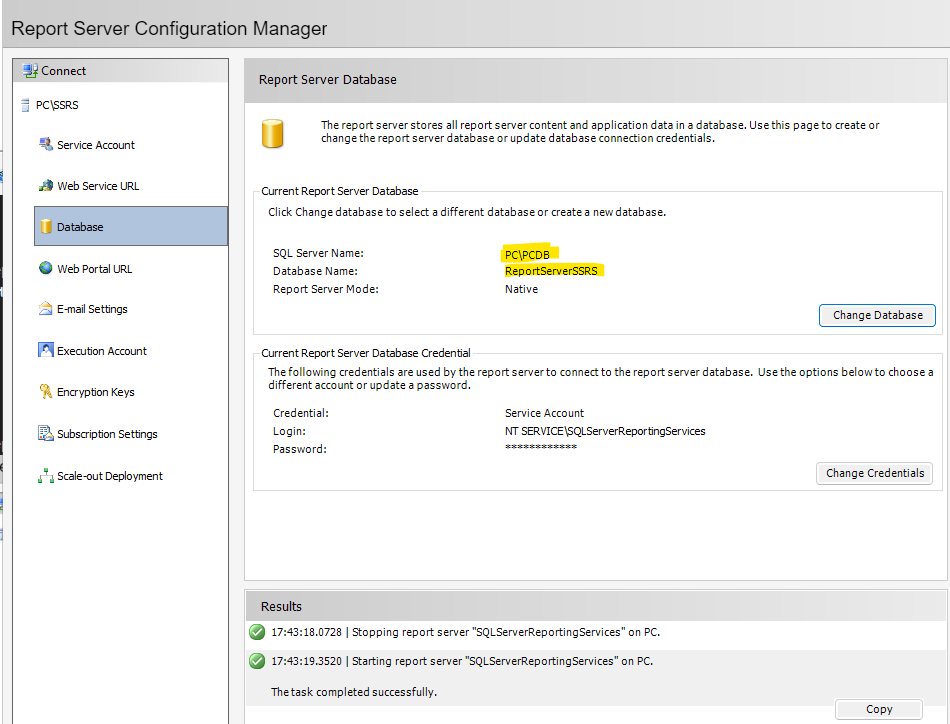Select the PC\SSRS server node
The width and height of the screenshot is (950, 724).
tap(57, 105)
